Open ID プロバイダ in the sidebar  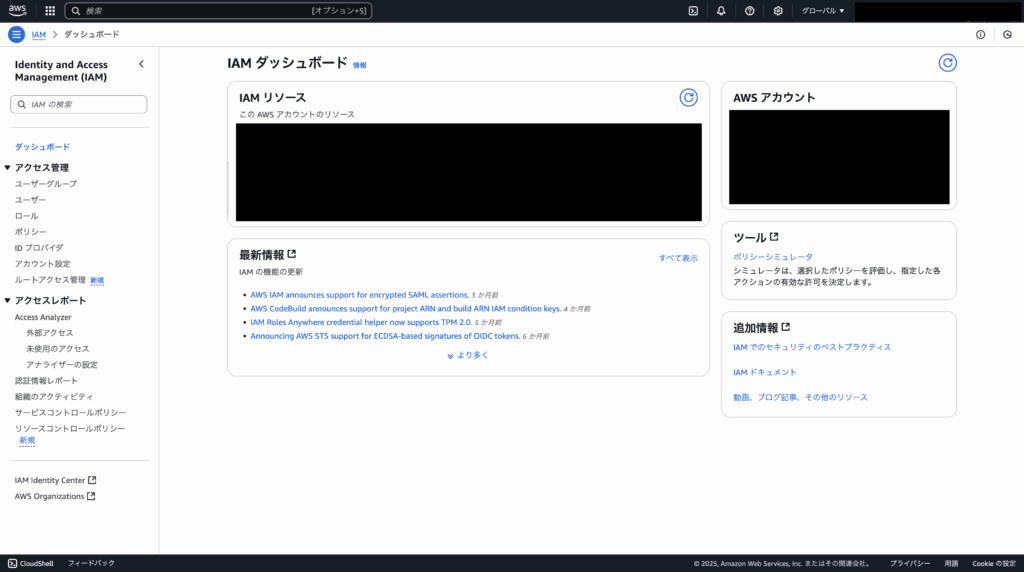[x=39, y=248]
